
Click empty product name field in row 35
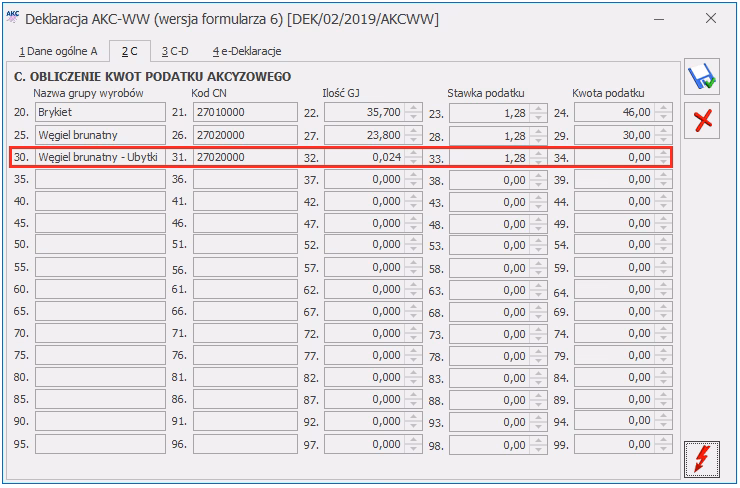click(x=100, y=179)
